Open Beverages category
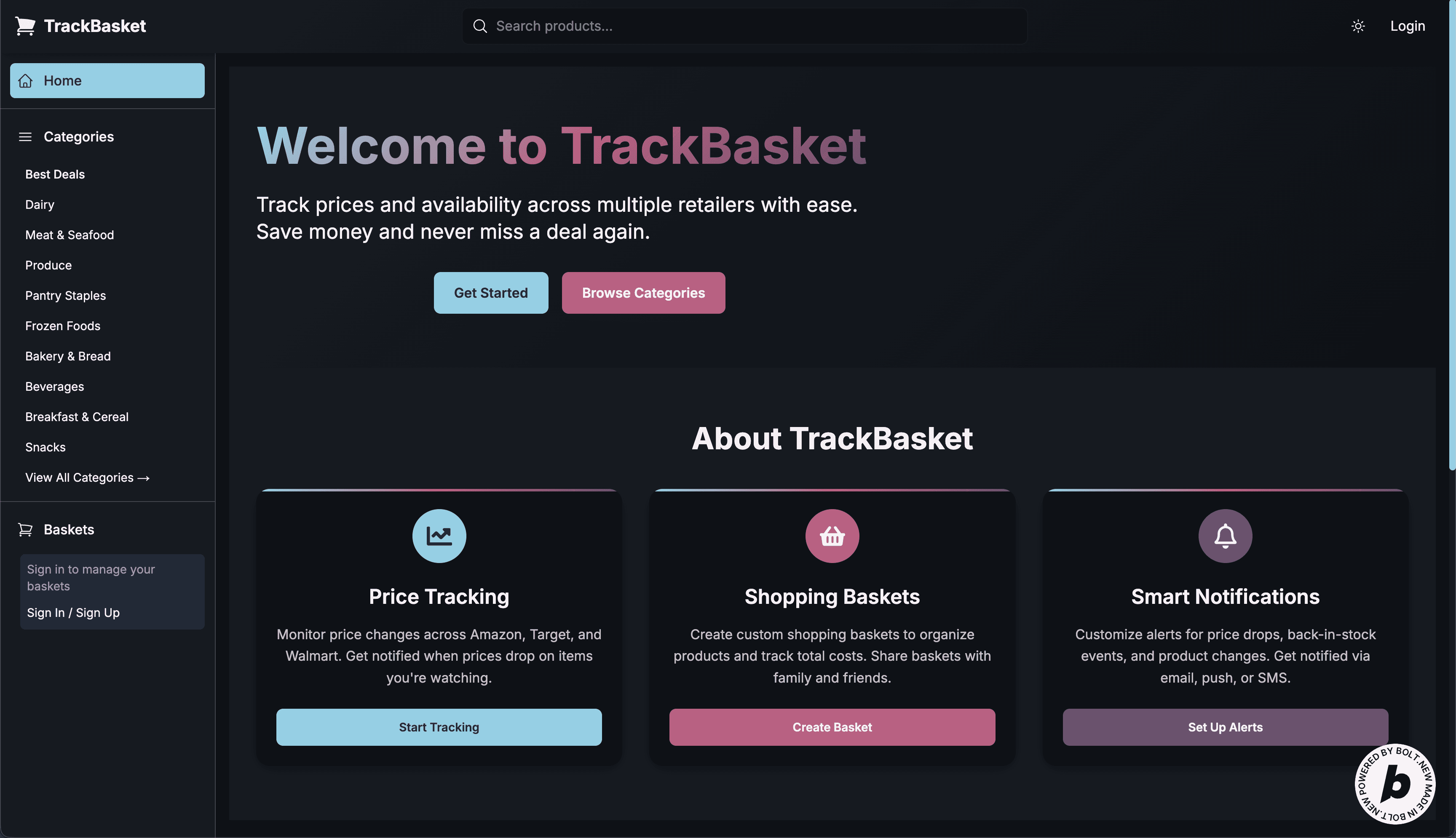 pos(55,387)
